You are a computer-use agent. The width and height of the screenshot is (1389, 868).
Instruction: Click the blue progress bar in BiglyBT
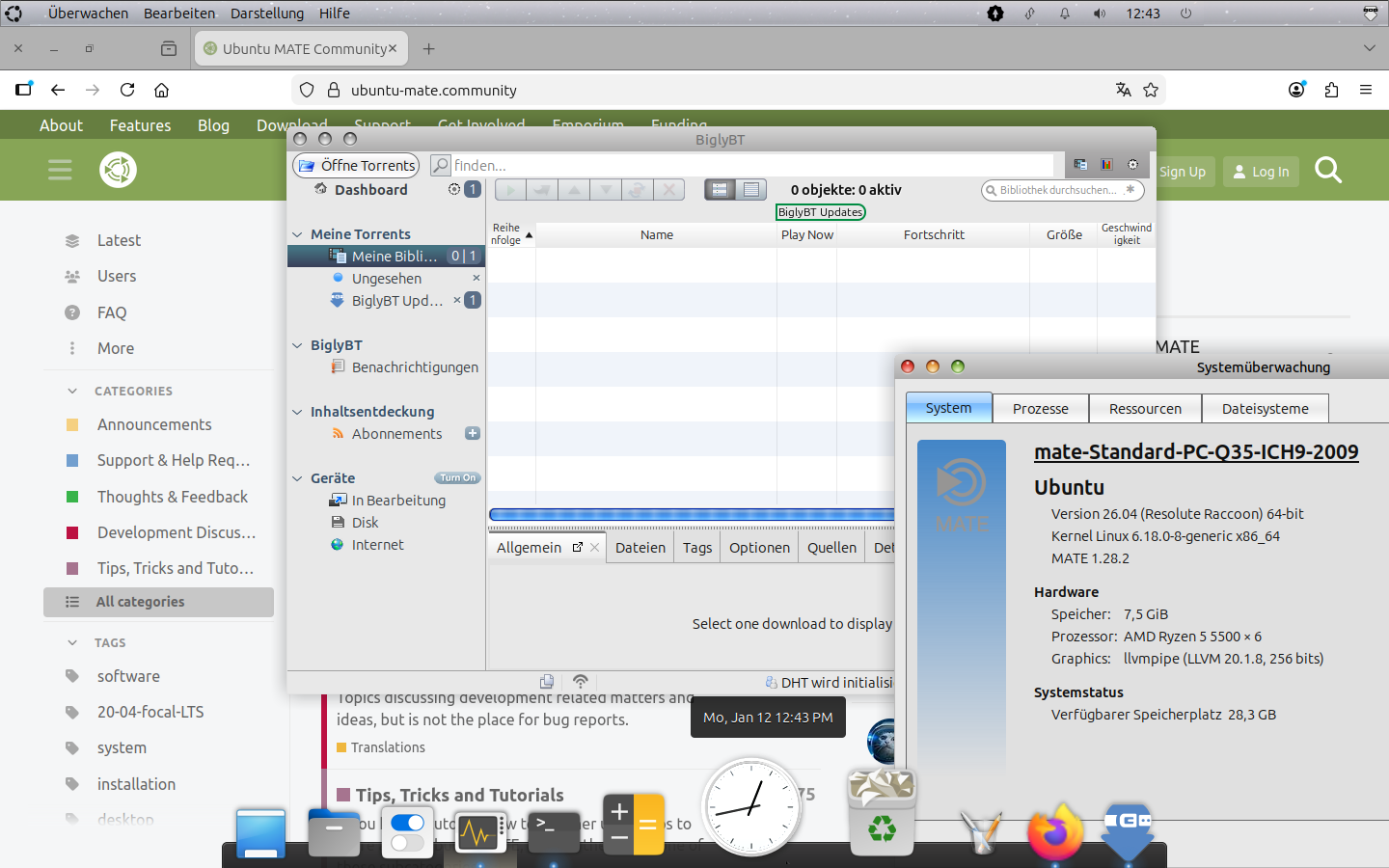tap(691, 515)
